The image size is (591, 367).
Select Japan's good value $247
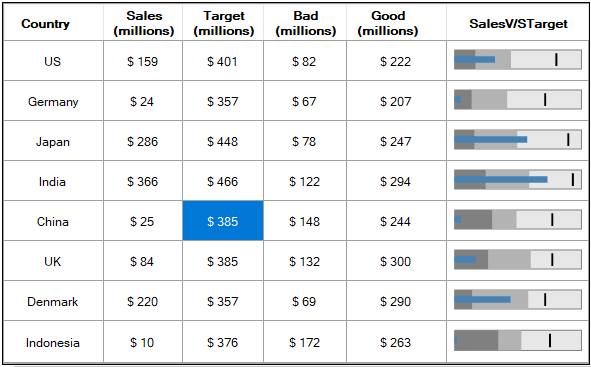tap(396, 141)
